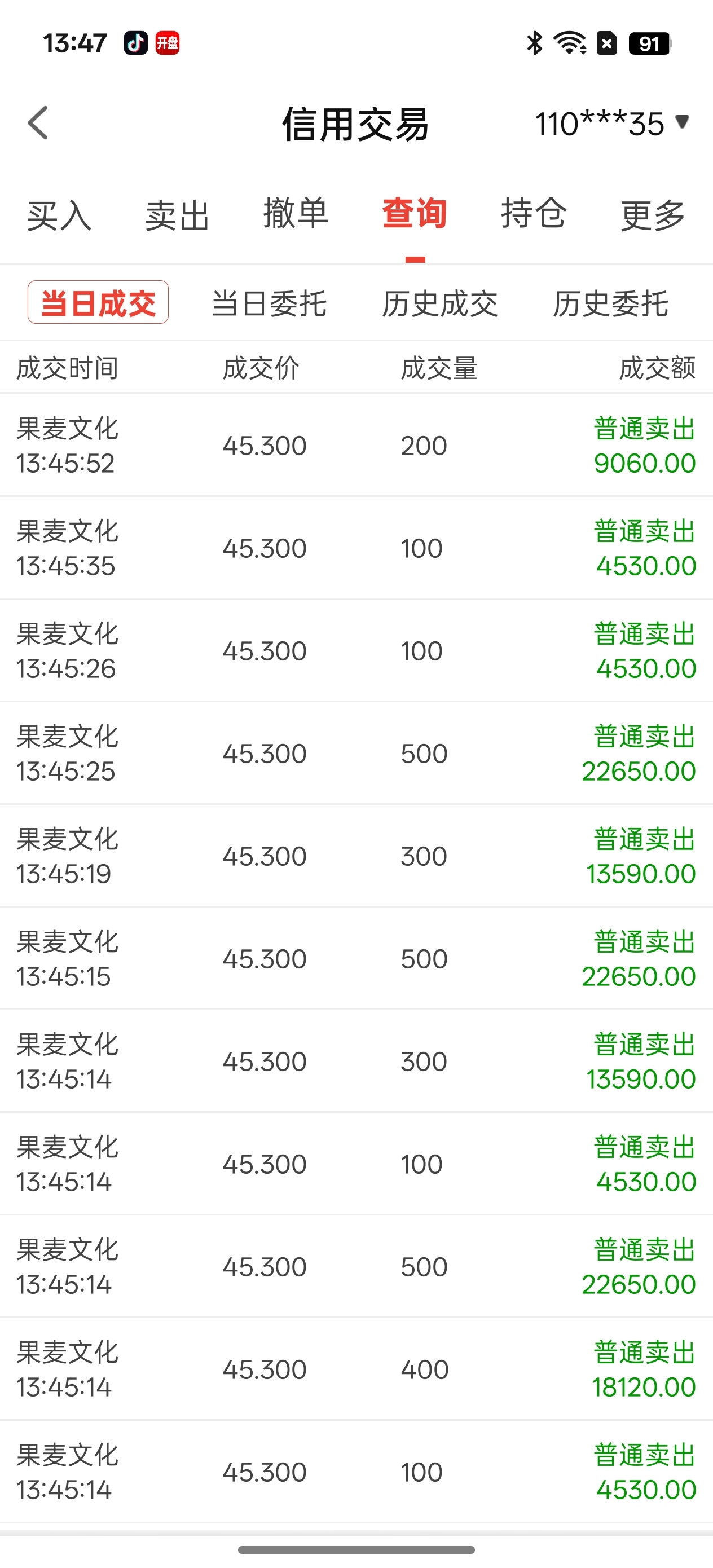Select the 历史成交 filter

pos(439,303)
